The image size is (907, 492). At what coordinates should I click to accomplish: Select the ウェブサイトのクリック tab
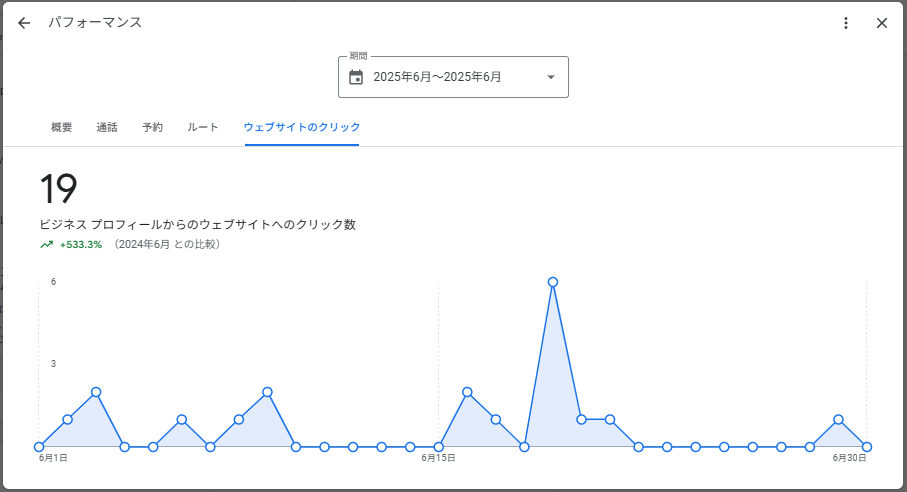click(302, 127)
